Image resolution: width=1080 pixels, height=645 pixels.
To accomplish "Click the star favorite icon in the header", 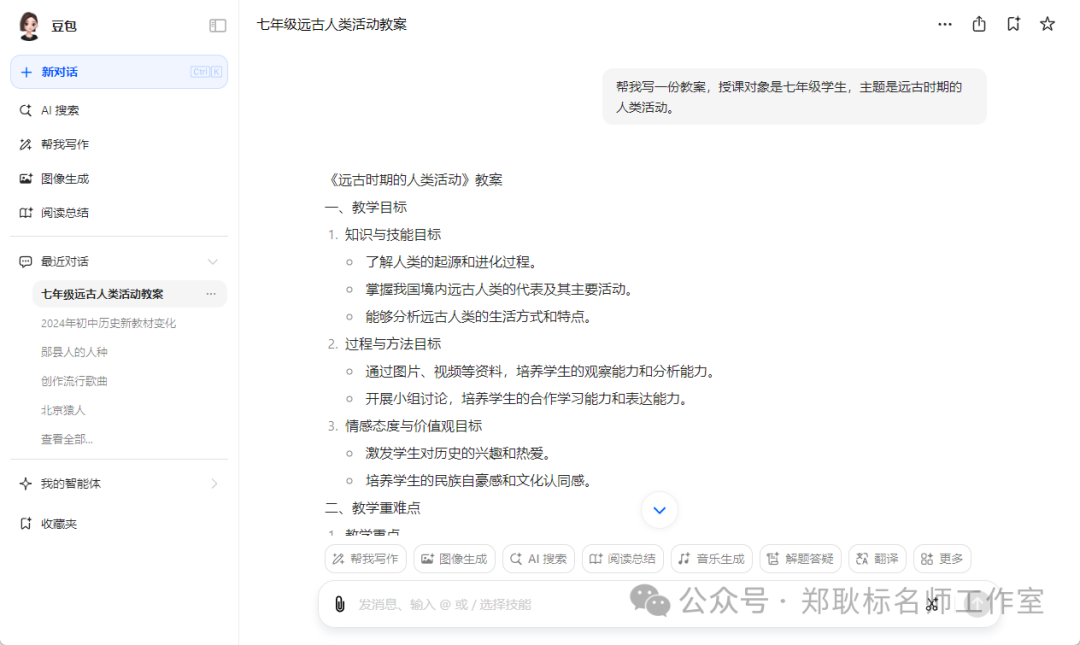I will (x=1047, y=24).
